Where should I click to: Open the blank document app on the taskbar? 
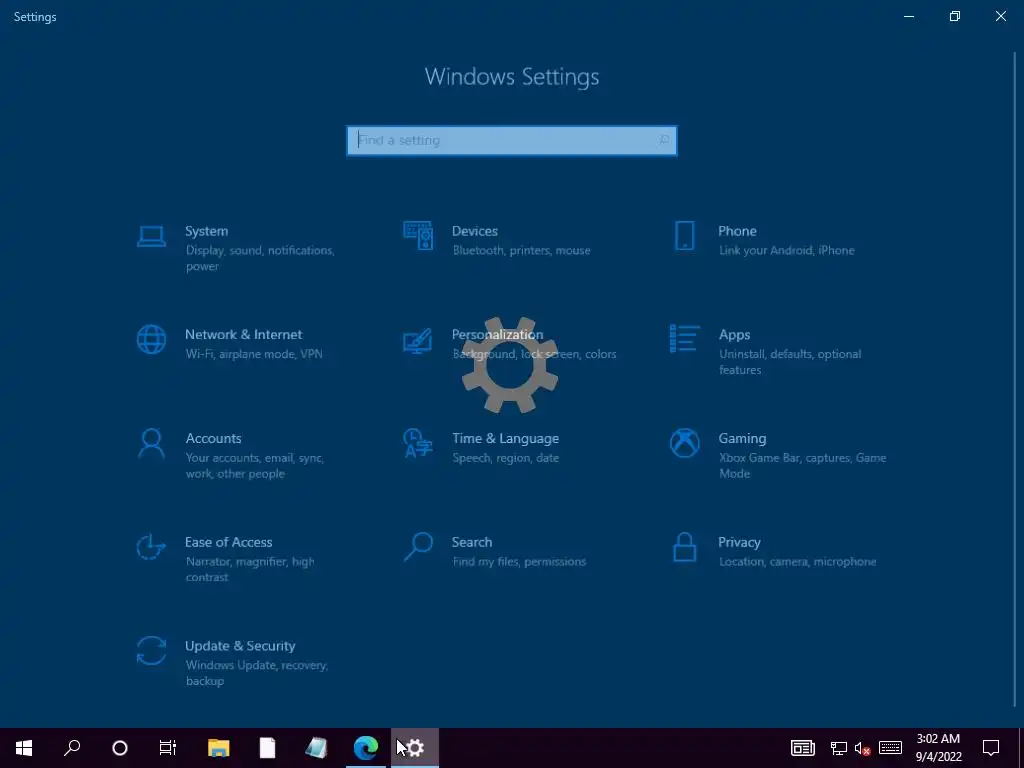click(x=267, y=748)
